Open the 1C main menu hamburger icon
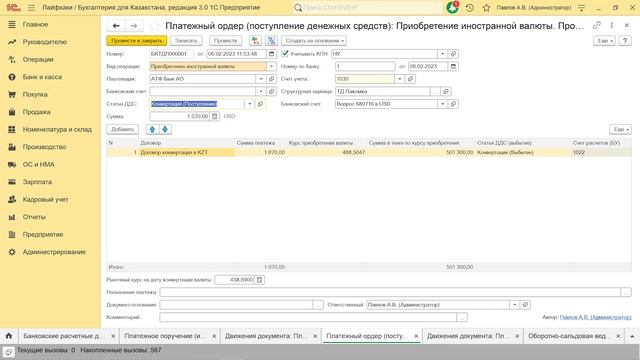640x360 pixels. (31, 7)
